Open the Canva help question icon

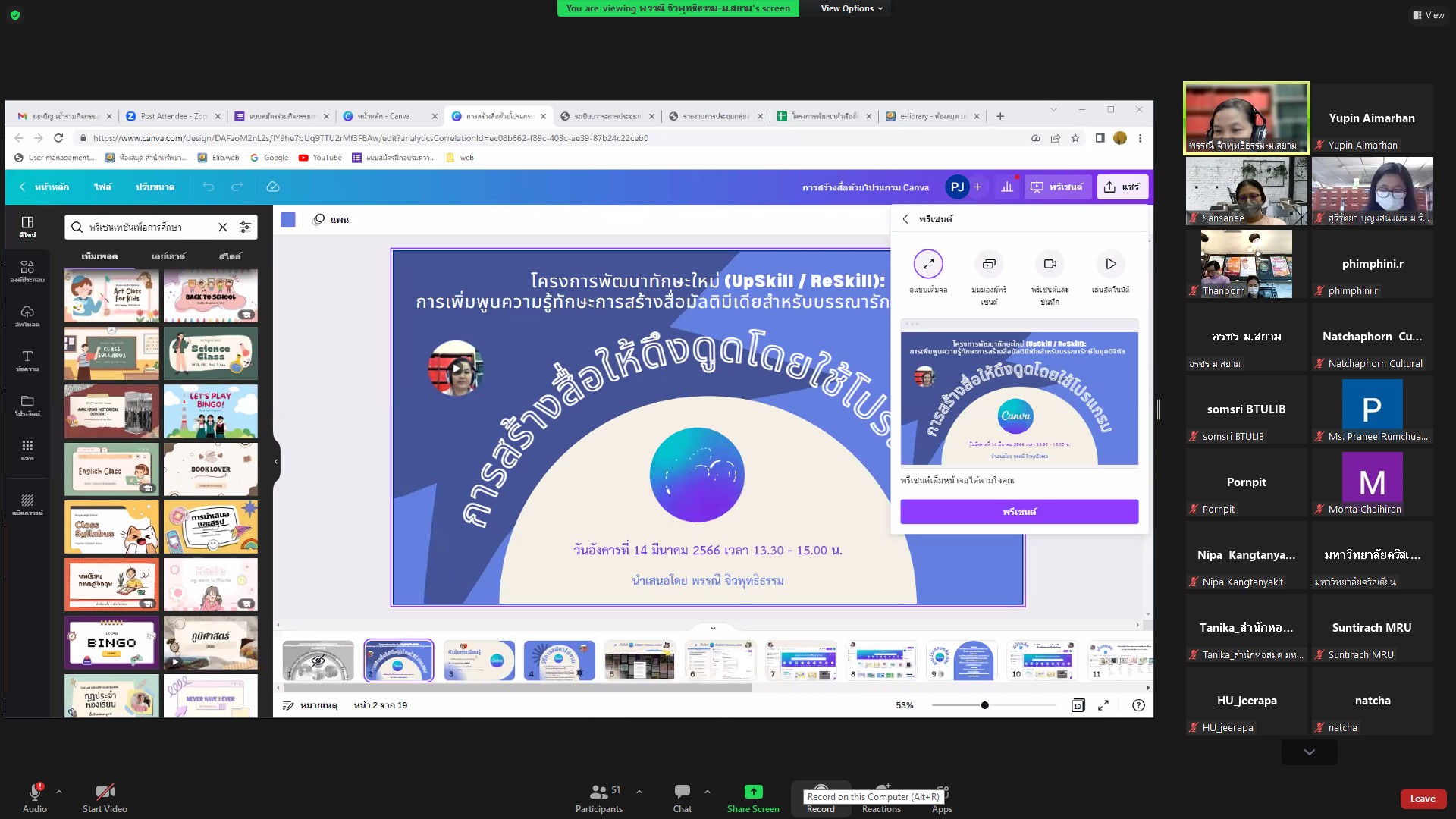[1138, 705]
